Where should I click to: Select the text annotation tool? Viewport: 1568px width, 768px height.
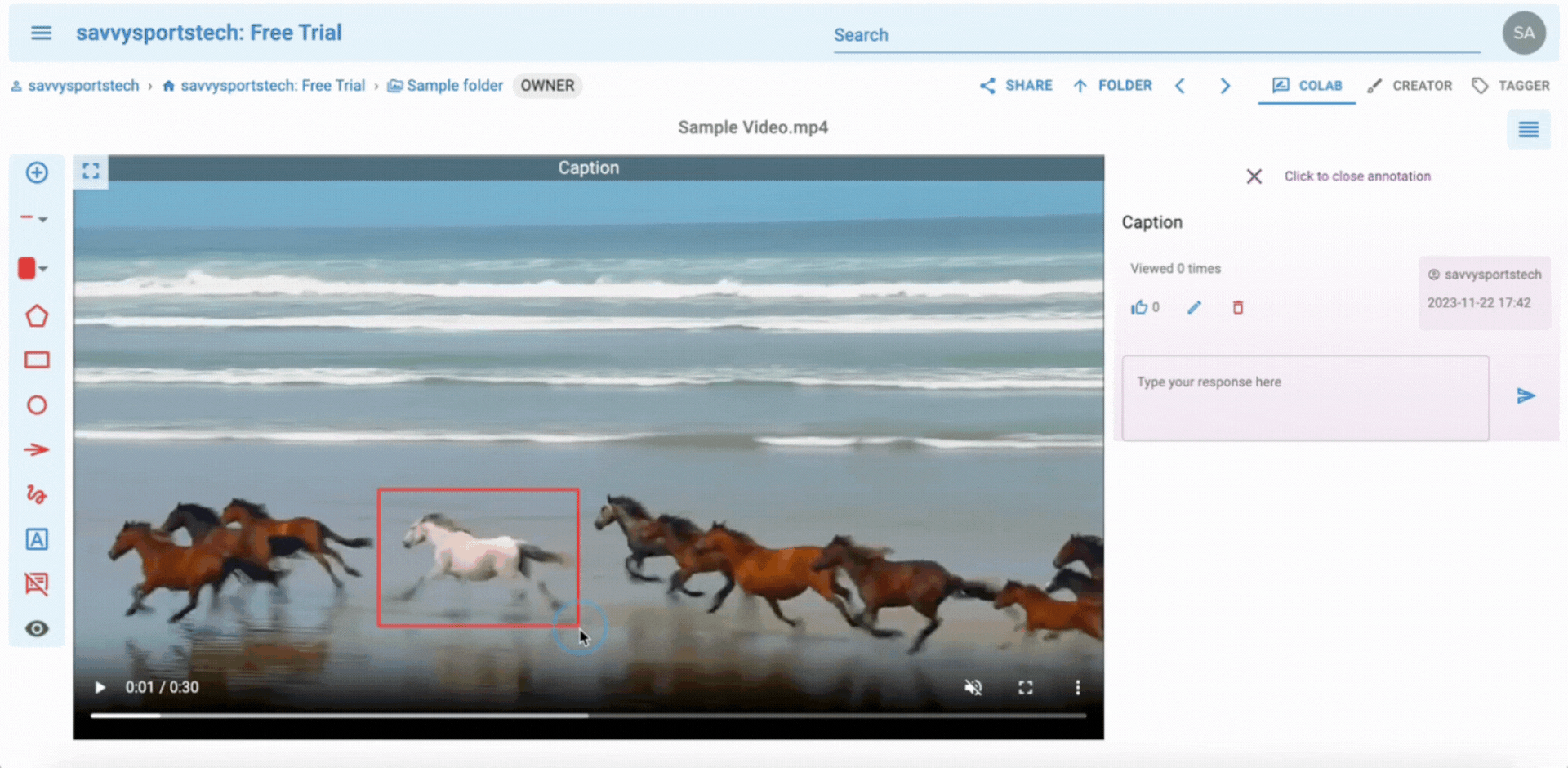pyautogui.click(x=37, y=539)
